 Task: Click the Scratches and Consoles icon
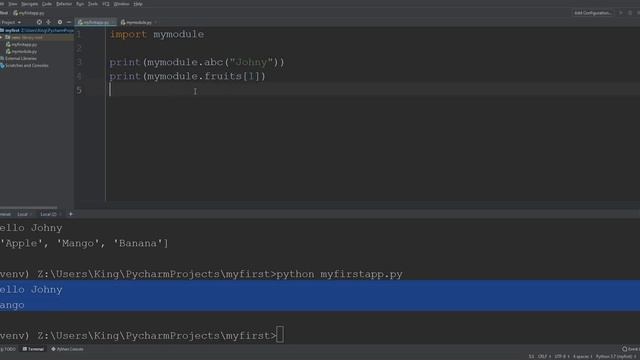pos(2,65)
